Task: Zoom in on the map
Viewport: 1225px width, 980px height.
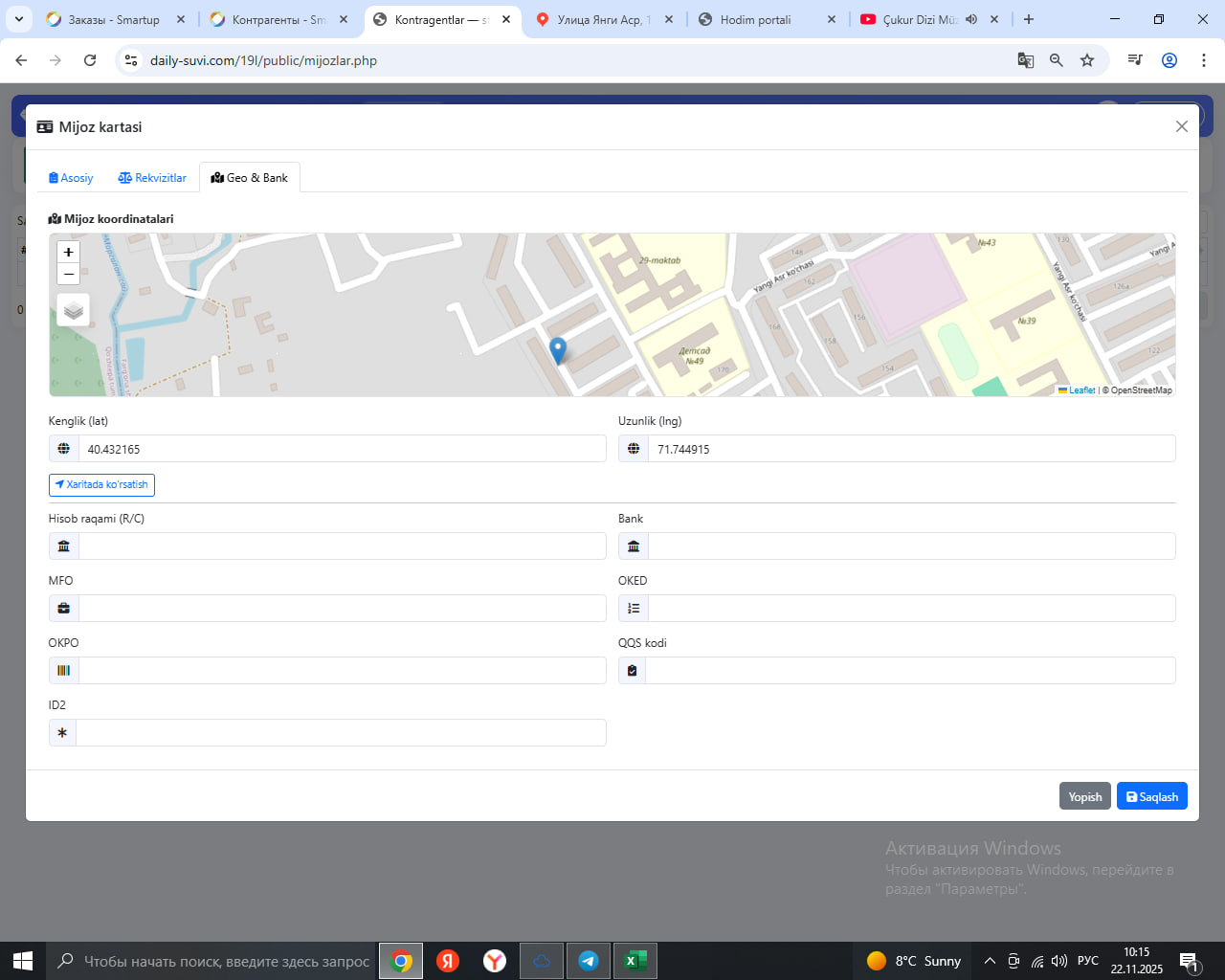Action: coord(68,253)
